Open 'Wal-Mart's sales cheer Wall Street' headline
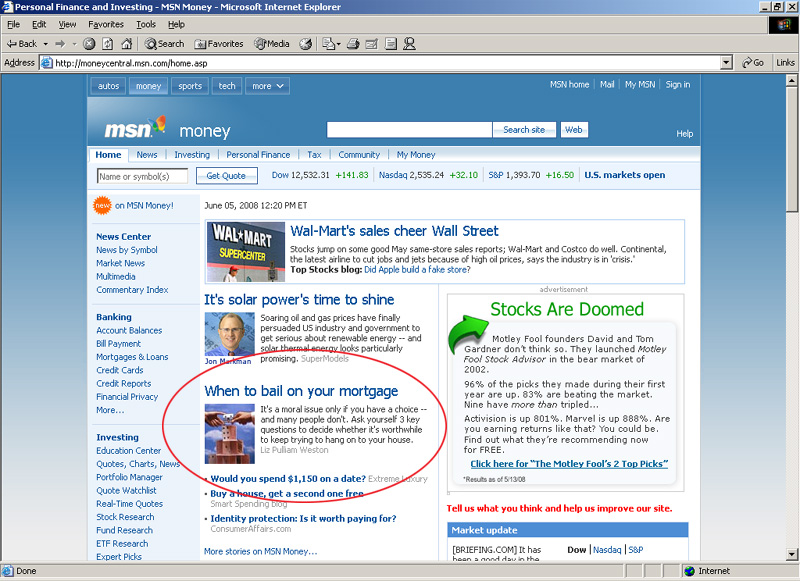Screen dimensions: 800x581 pos(394,231)
